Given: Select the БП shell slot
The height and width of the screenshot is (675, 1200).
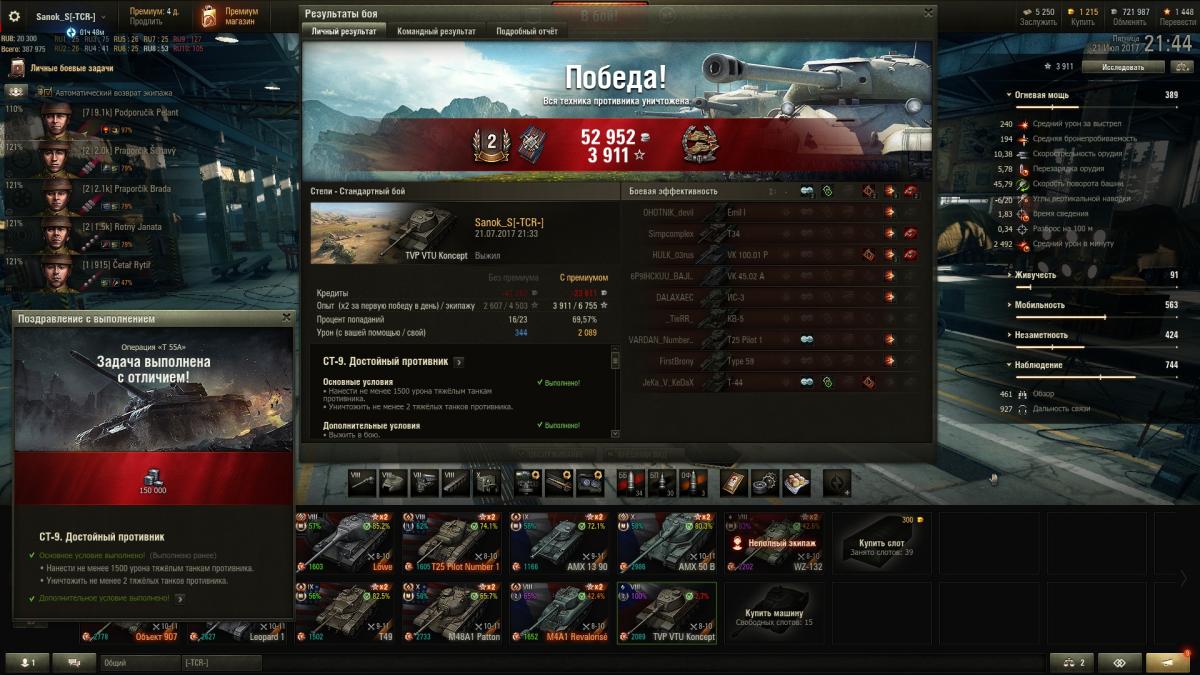Looking at the screenshot, I should point(663,483).
